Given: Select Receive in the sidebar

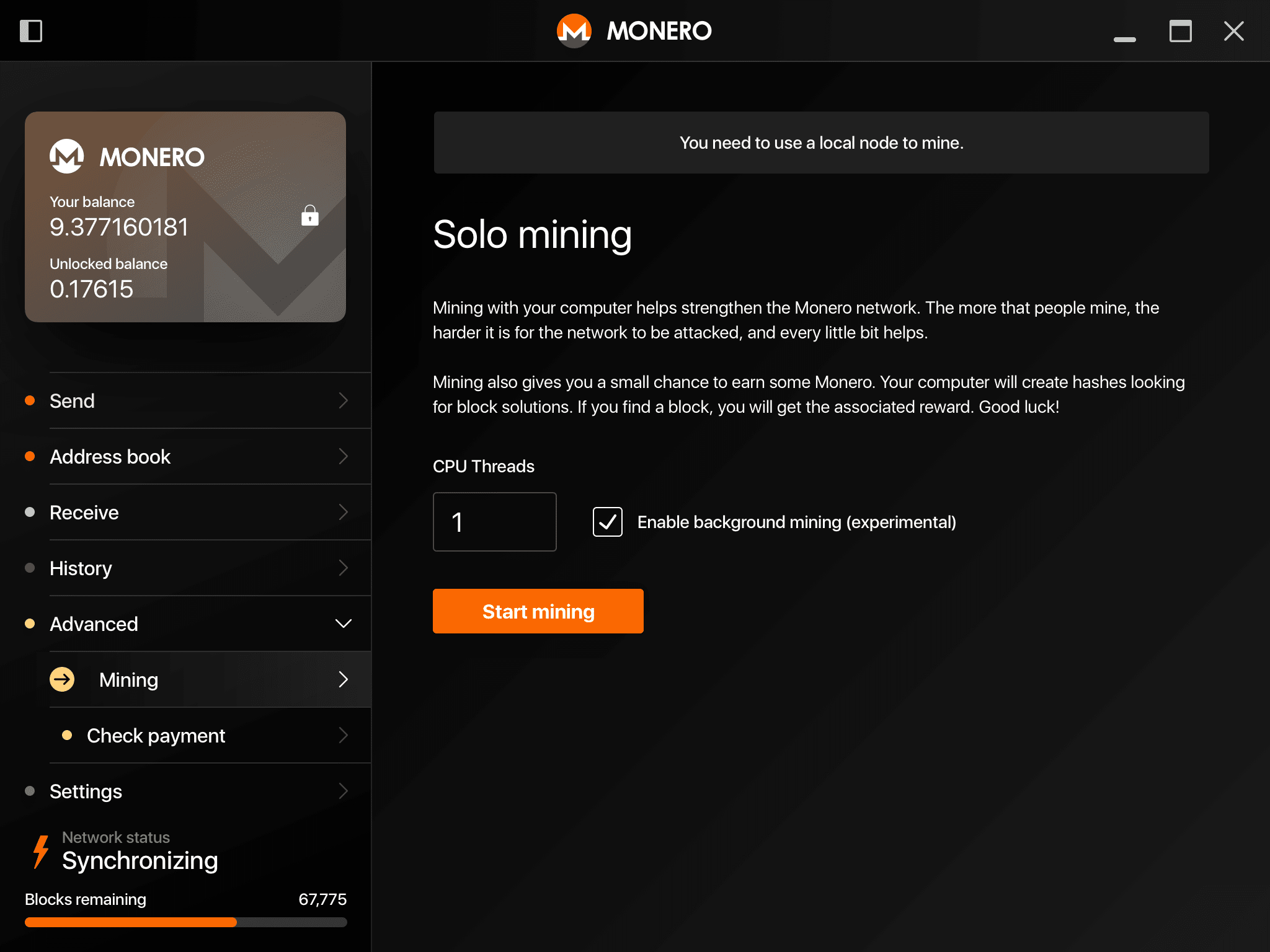Looking at the screenshot, I should [x=84, y=513].
